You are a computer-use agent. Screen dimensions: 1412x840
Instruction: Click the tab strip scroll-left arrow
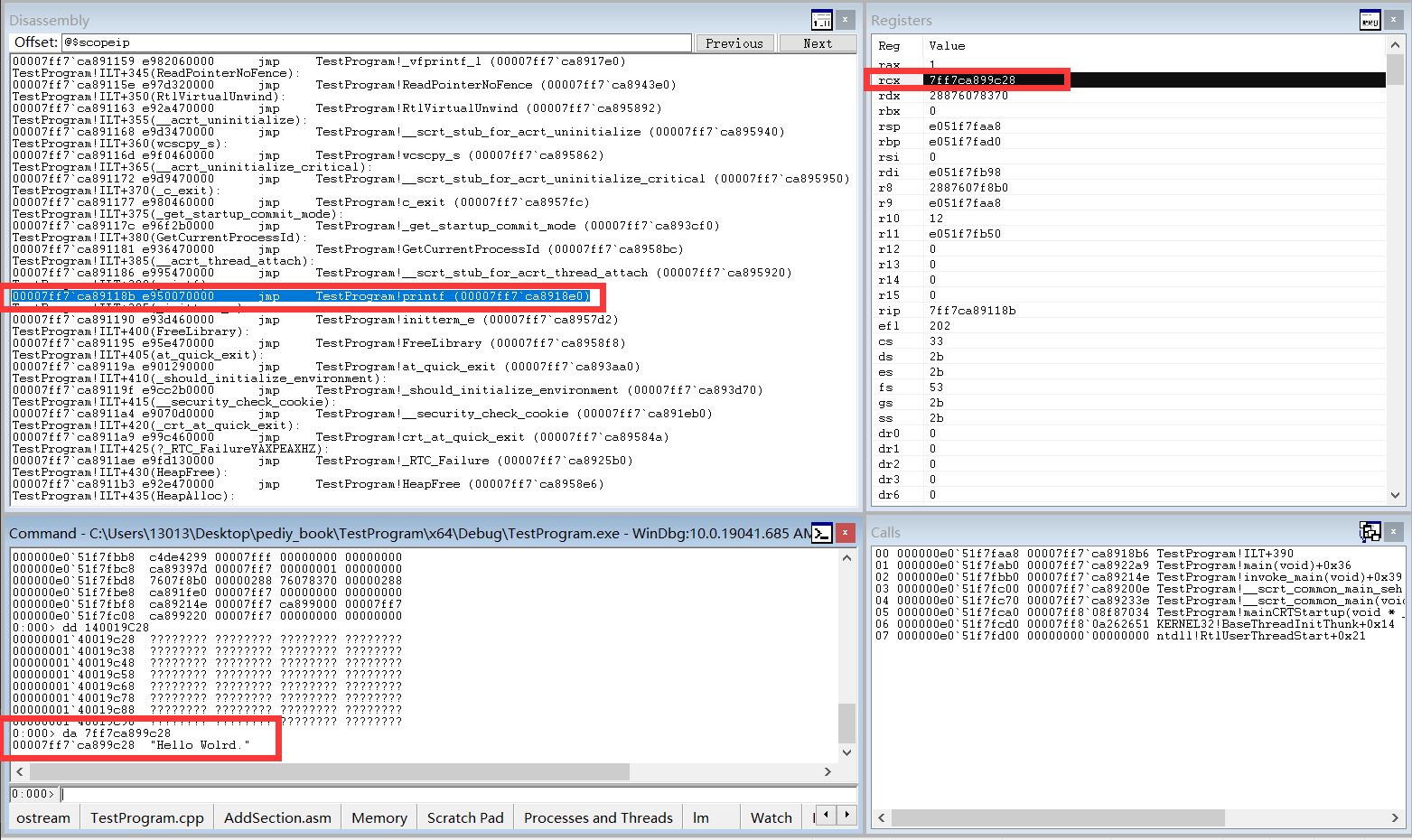click(x=826, y=815)
